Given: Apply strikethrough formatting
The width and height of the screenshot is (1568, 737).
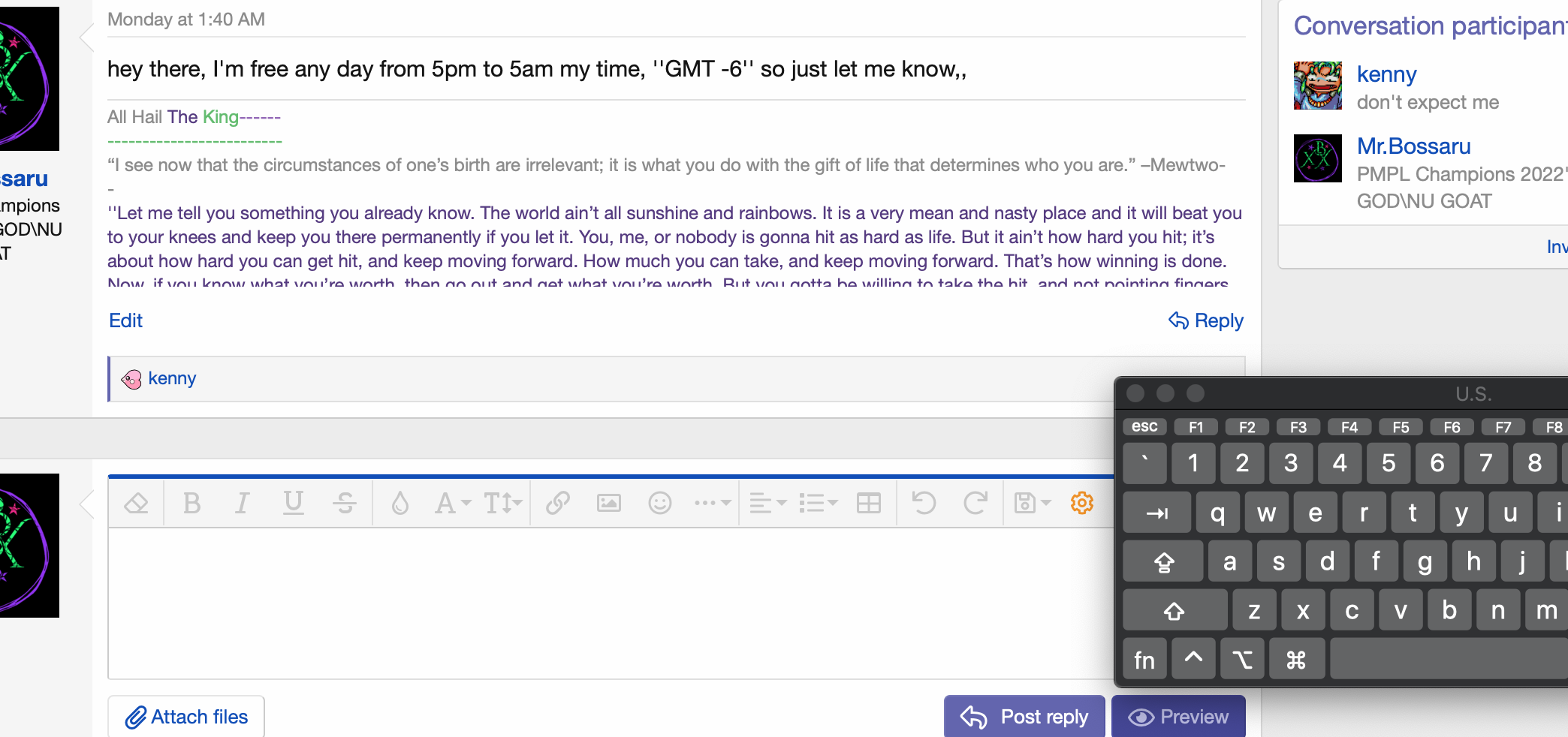Looking at the screenshot, I should click(345, 503).
